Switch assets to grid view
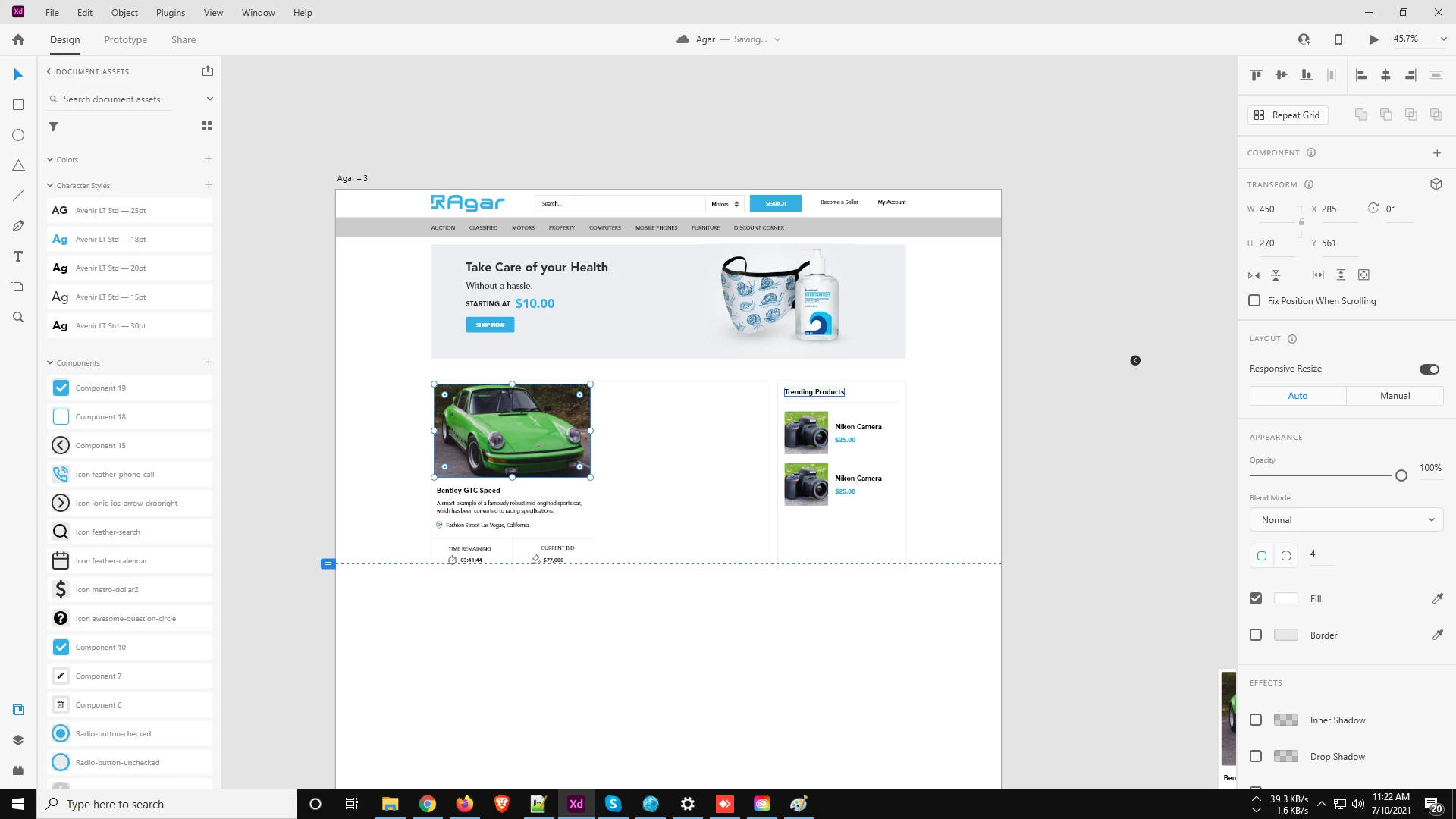 207,126
